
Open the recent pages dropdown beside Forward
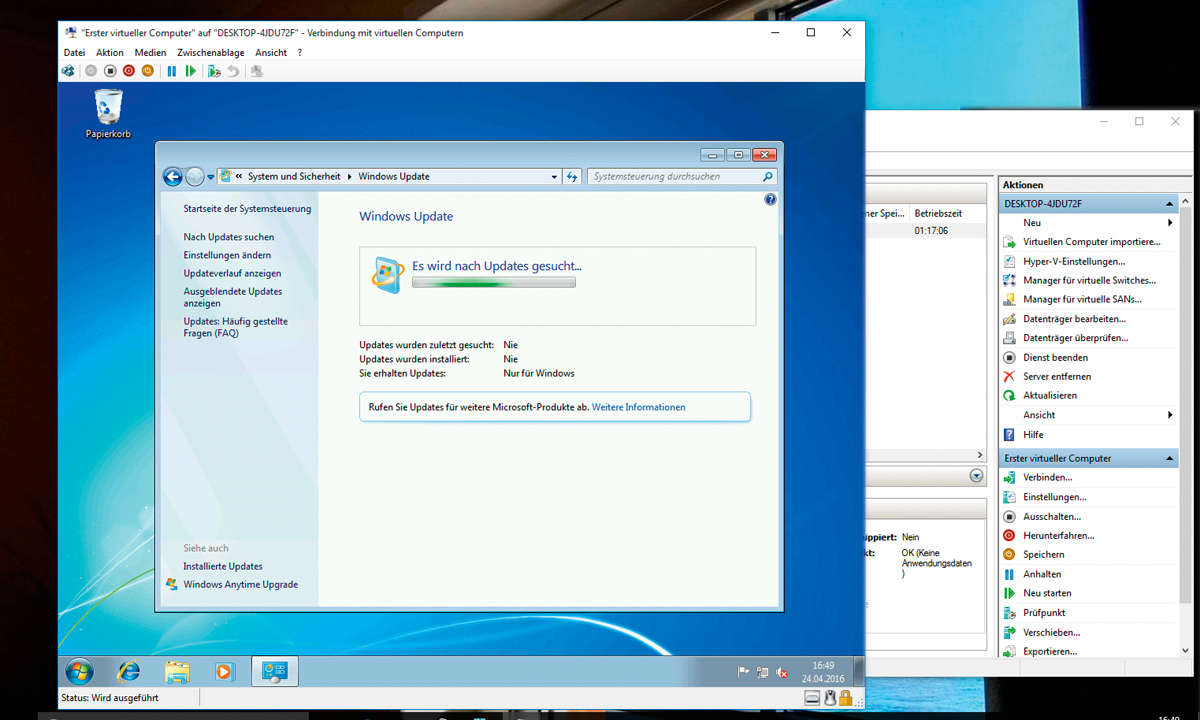click(x=211, y=177)
